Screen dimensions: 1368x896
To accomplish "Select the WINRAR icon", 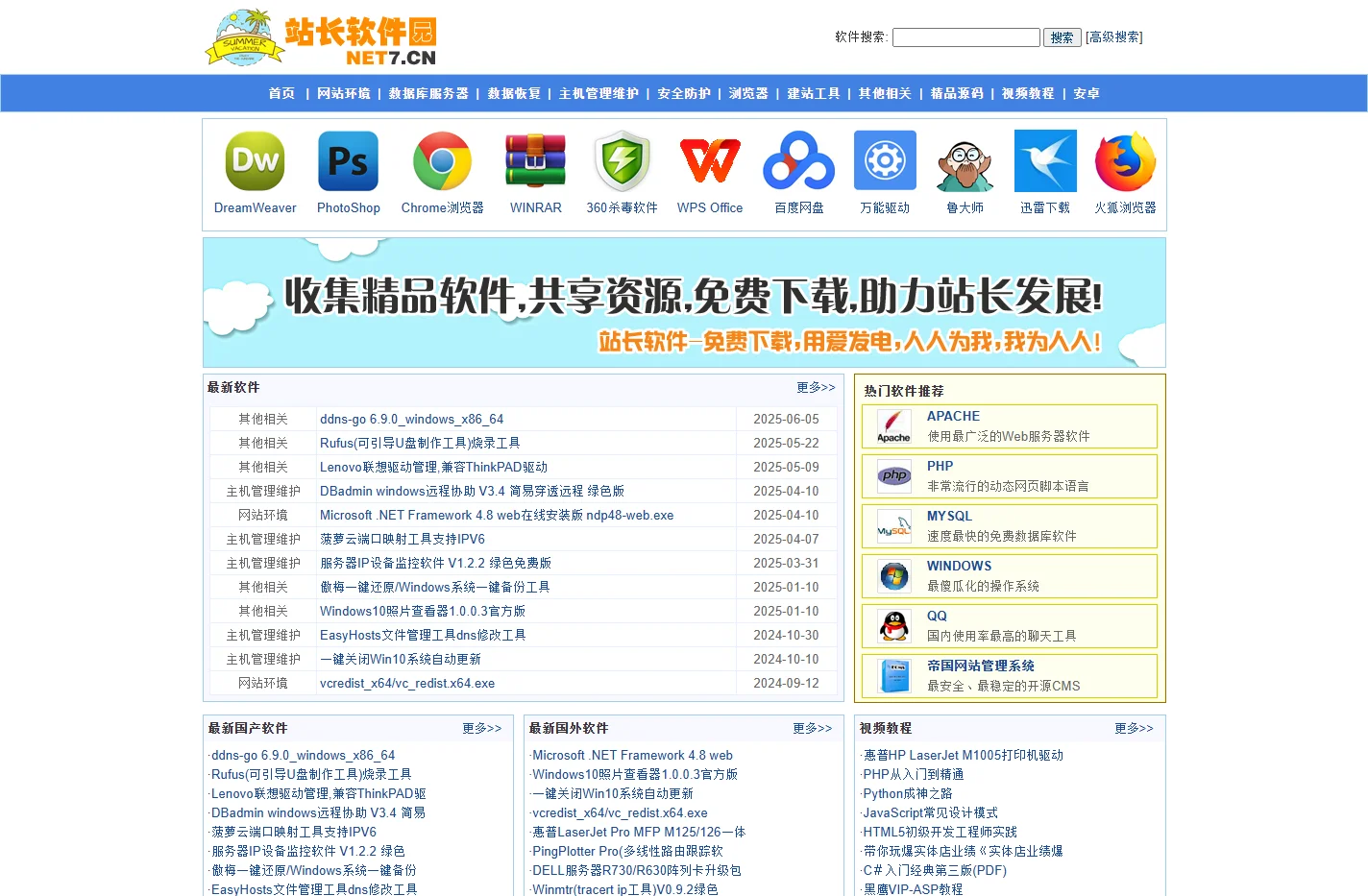I will pos(535,161).
